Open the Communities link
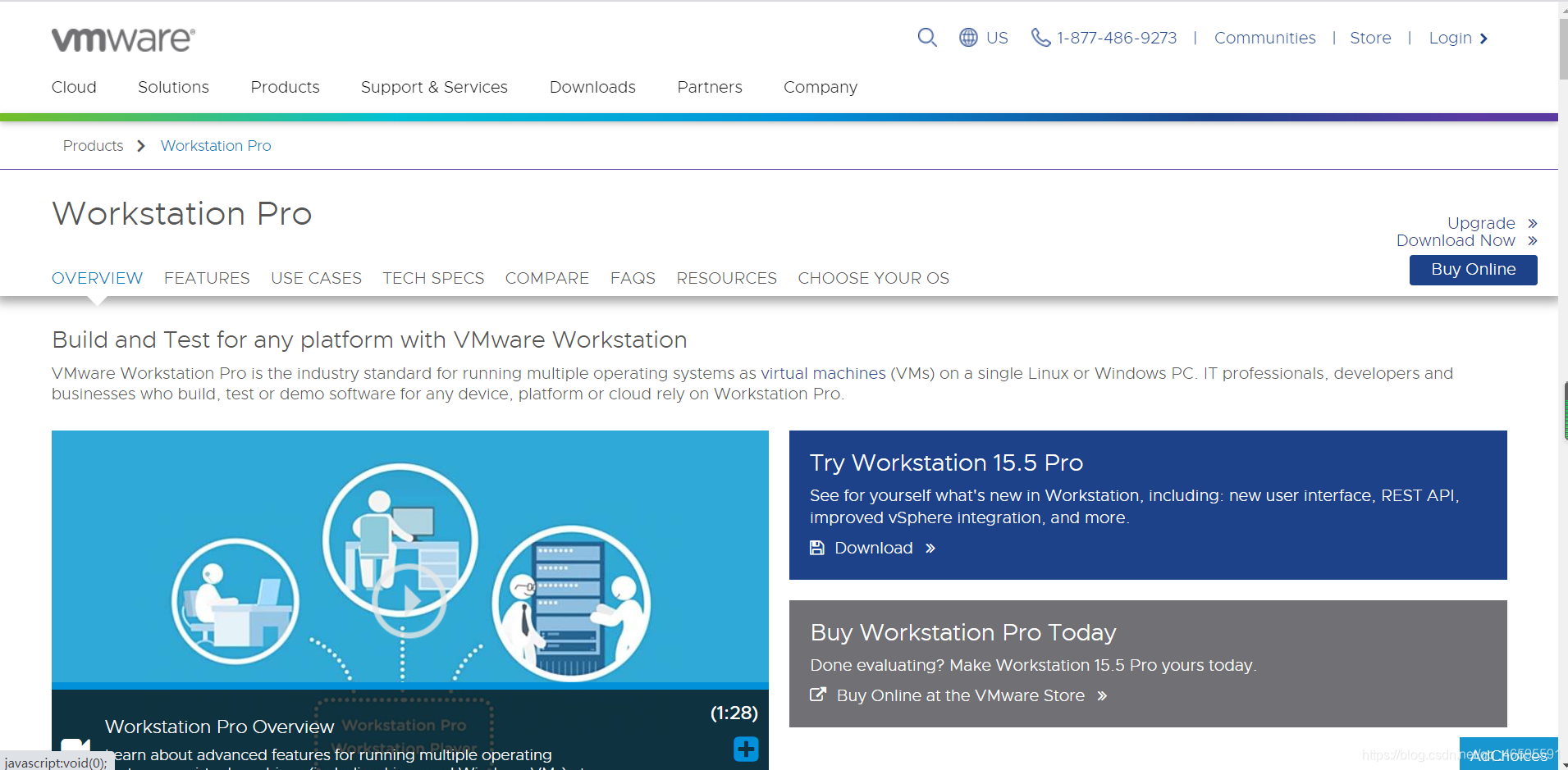Screen dimensions: 1568x770 [x=1264, y=38]
